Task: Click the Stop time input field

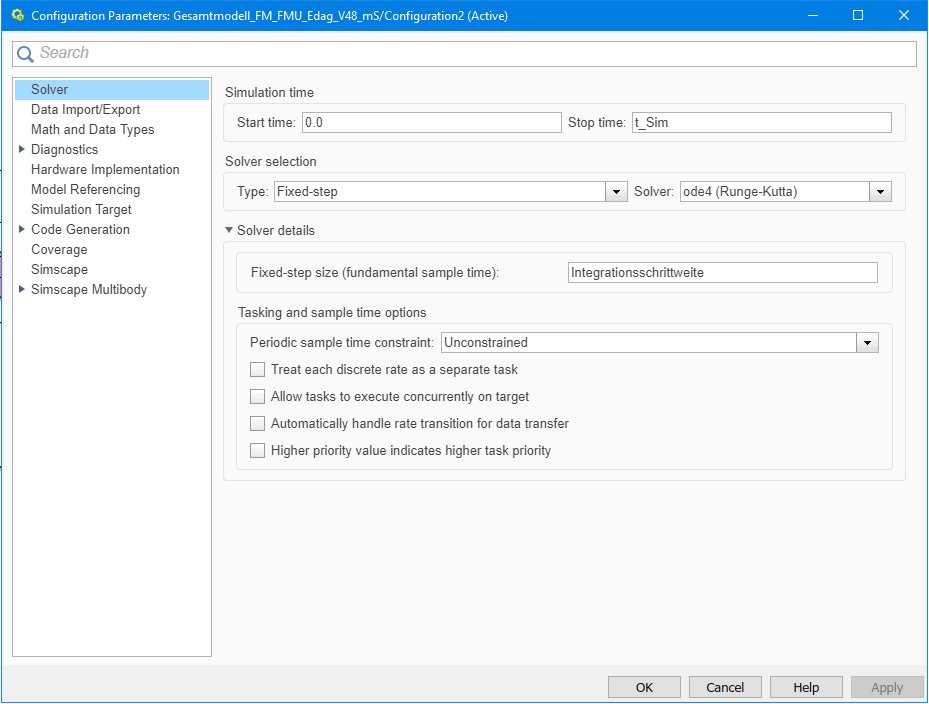Action: point(760,123)
